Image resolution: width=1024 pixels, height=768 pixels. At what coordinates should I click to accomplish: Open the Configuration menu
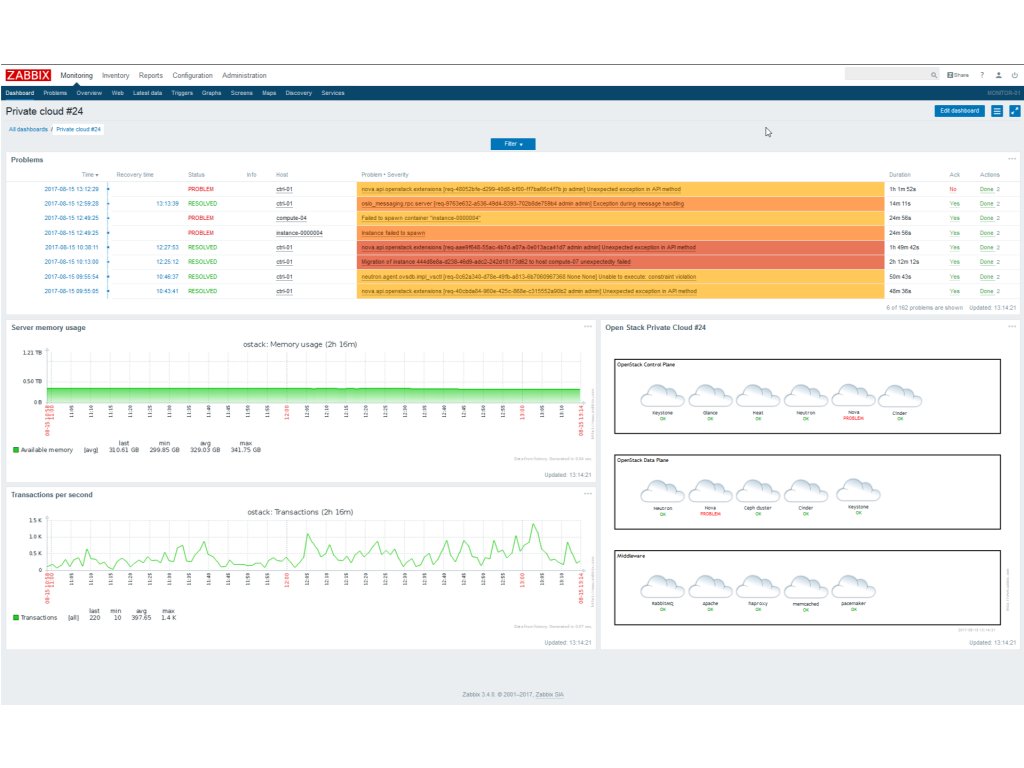coord(193,75)
